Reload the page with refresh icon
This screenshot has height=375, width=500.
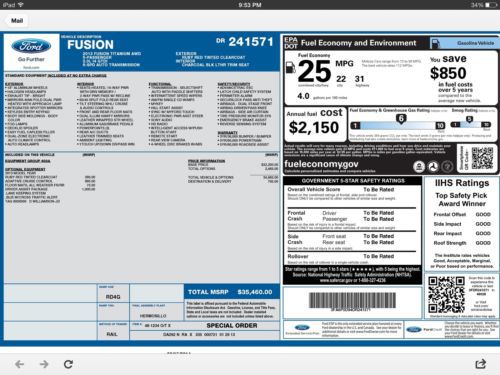(x=68, y=364)
